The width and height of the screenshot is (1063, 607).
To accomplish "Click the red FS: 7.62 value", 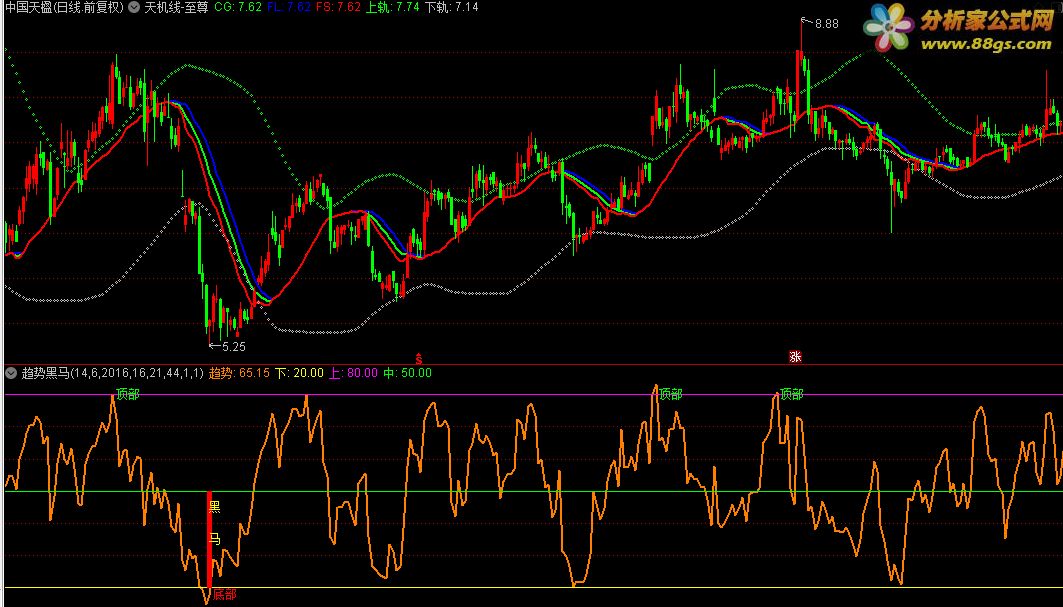I will (338, 7).
